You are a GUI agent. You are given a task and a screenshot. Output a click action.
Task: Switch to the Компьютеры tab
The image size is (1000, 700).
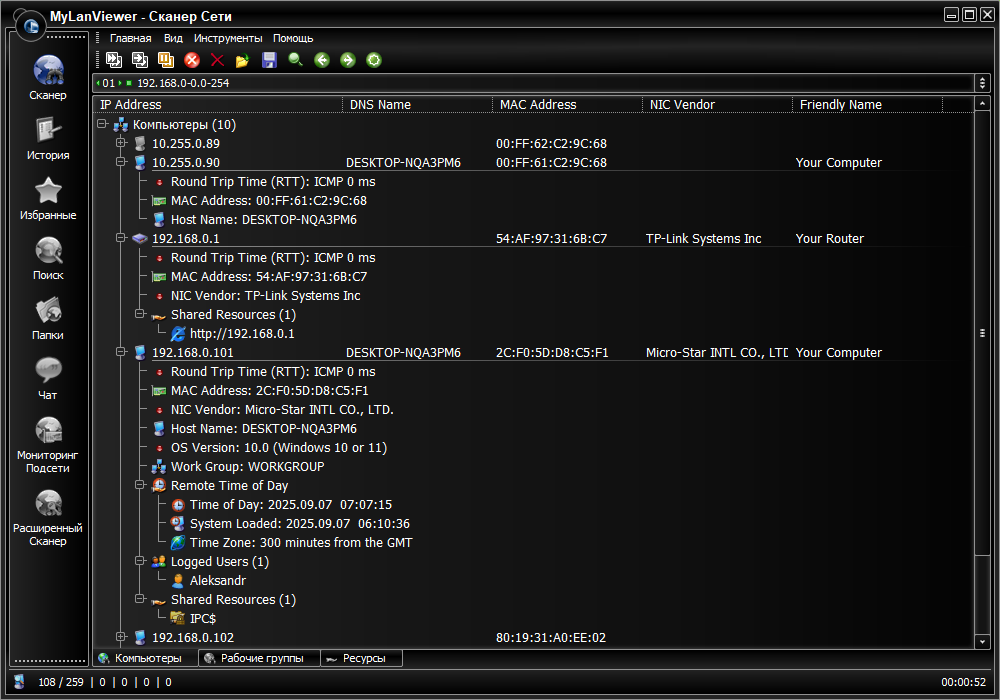point(145,658)
